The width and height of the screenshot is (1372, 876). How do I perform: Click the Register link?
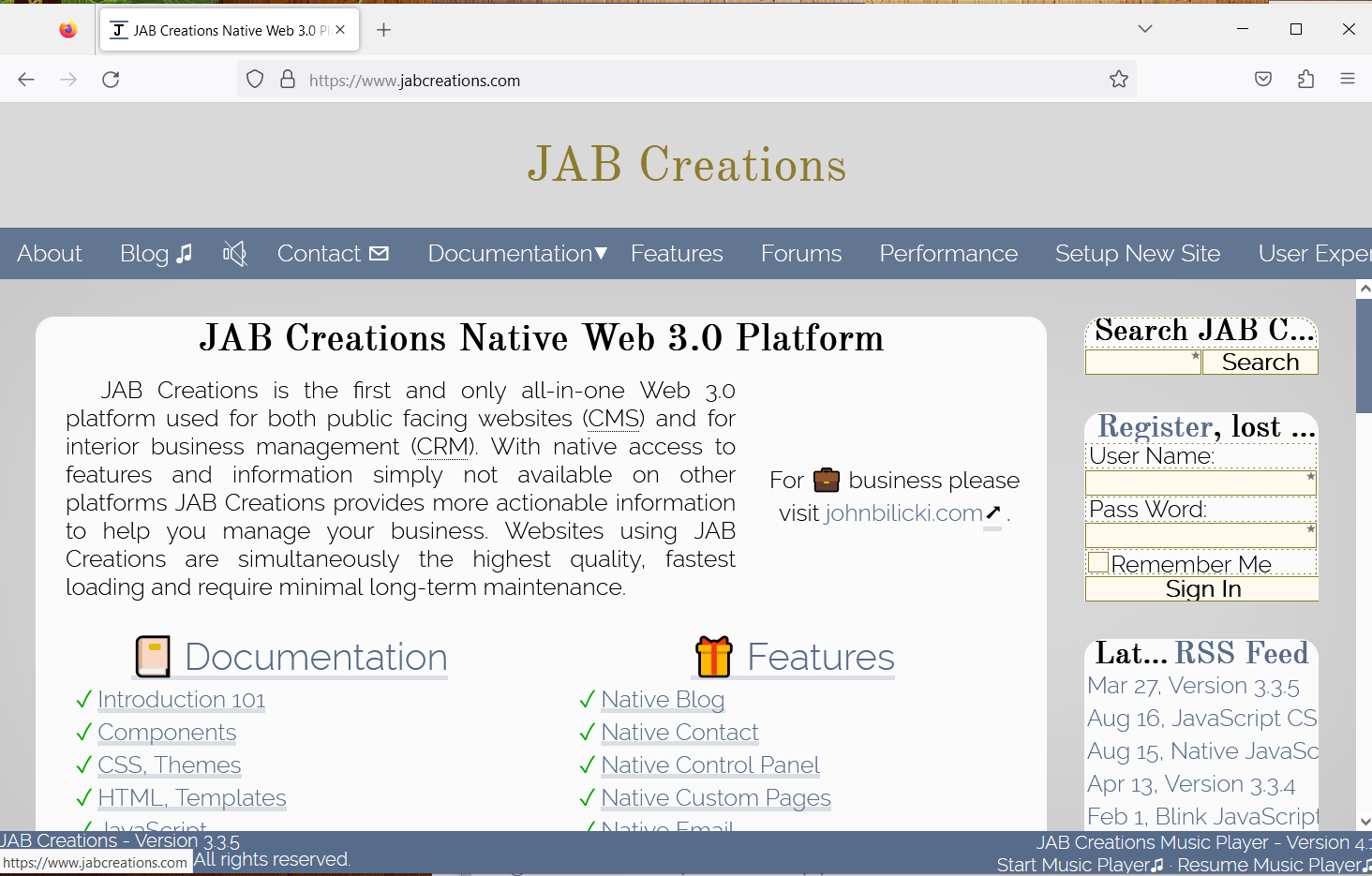coord(1156,426)
